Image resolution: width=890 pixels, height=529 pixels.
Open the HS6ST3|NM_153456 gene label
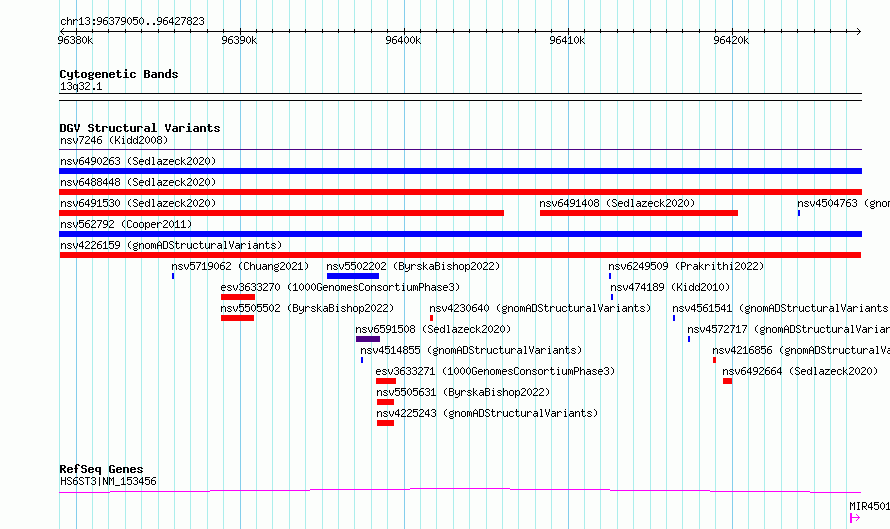click(x=108, y=481)
